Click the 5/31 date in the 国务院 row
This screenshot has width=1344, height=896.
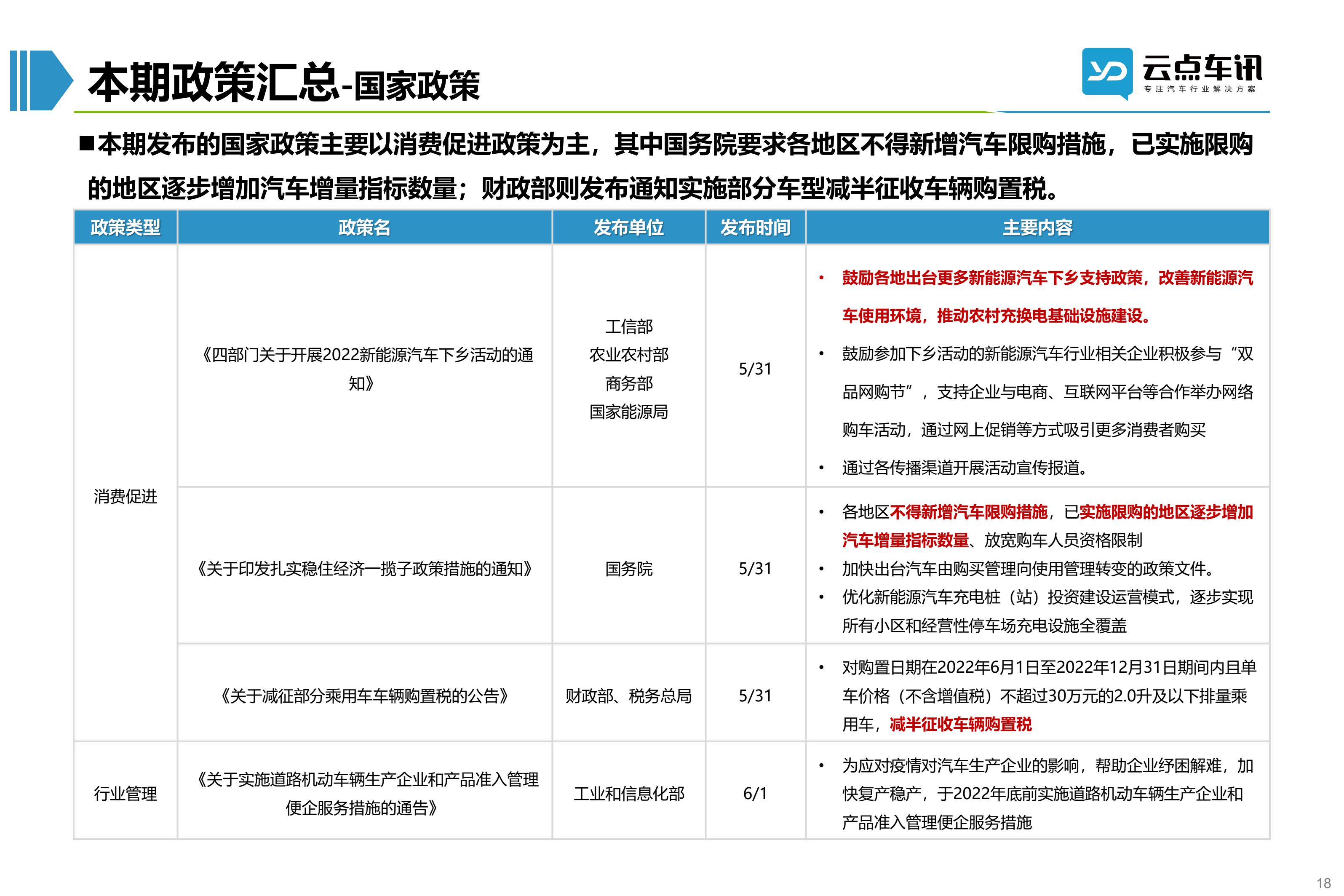755,569
